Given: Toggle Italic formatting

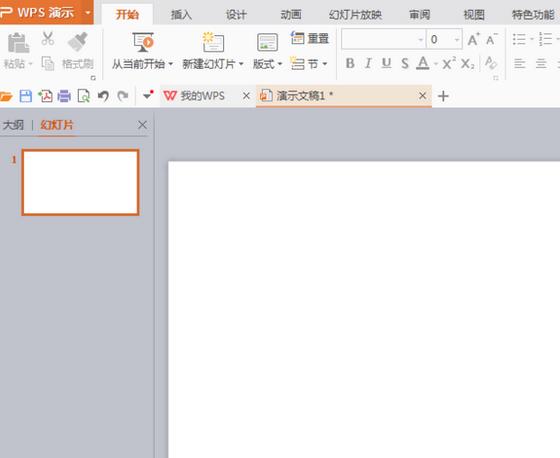Looking at the screenshot, I should pos(368,64).
